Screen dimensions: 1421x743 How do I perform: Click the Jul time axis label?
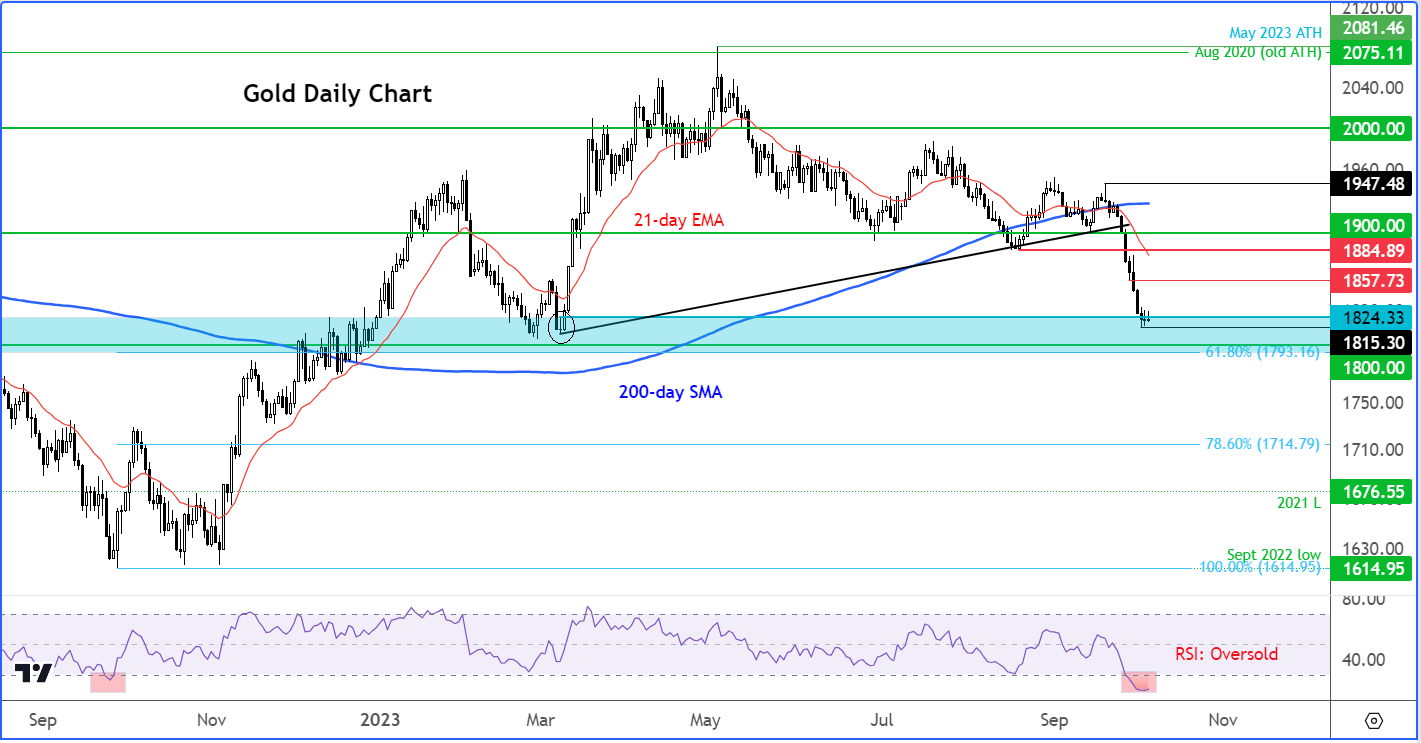click(x=882, y=720)
